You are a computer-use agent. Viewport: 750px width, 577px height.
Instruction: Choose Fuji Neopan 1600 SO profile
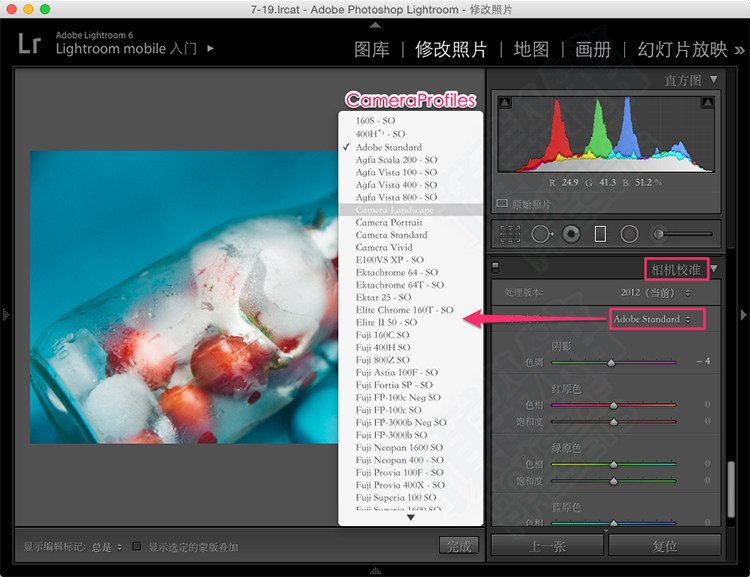click(410, 447)
